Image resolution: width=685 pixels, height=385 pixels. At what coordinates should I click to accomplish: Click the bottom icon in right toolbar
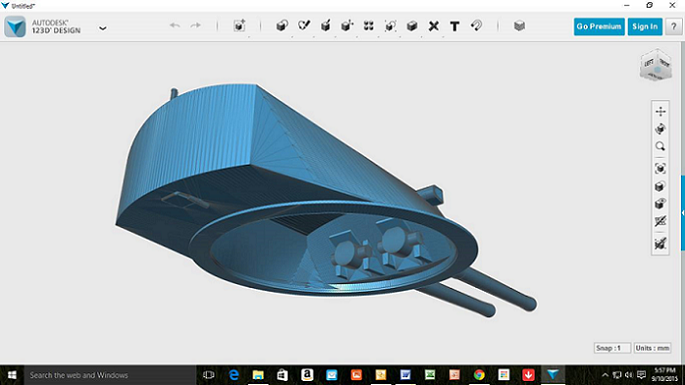[661, 244]
